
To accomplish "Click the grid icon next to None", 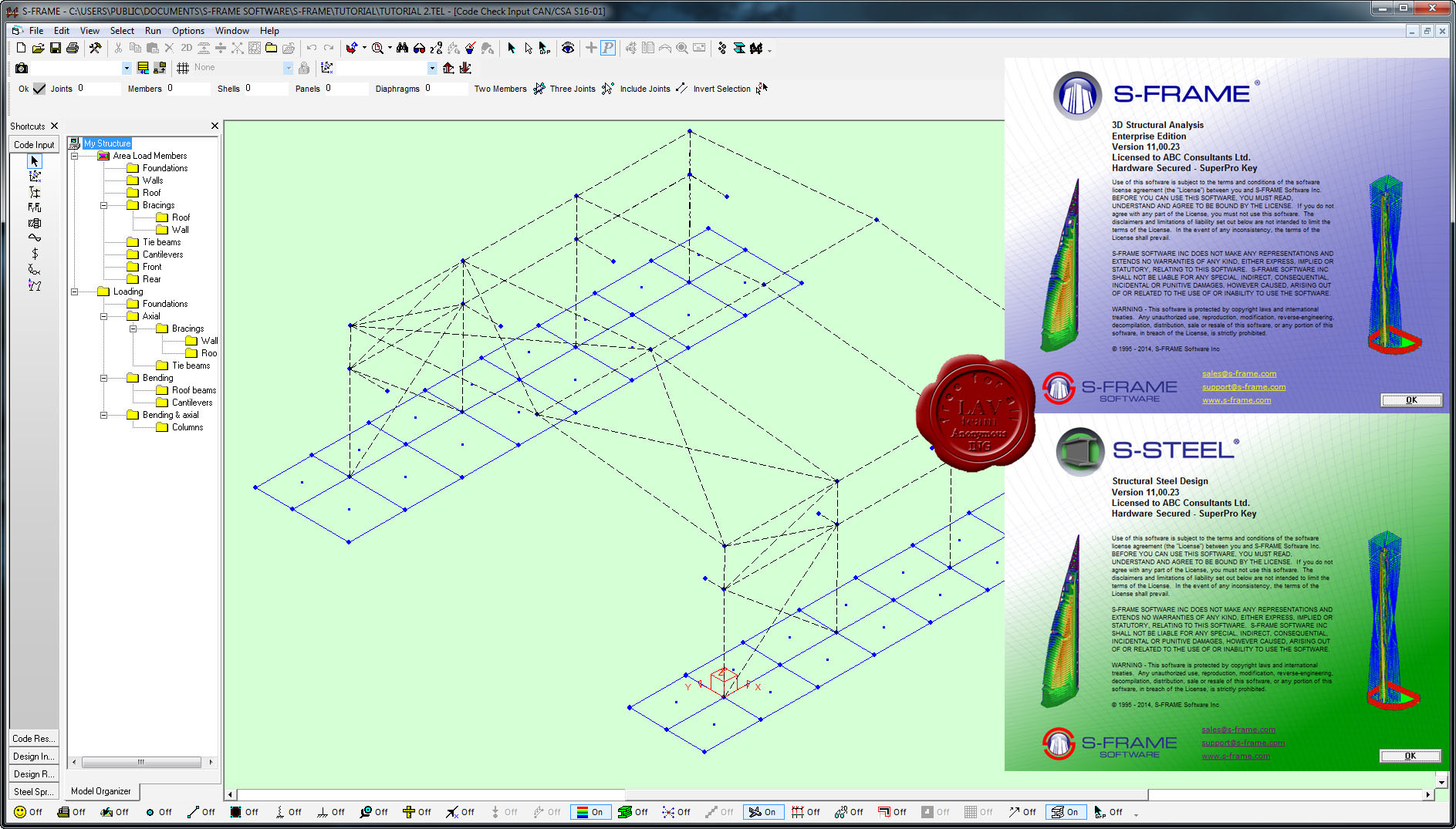I will pos(183,69).
